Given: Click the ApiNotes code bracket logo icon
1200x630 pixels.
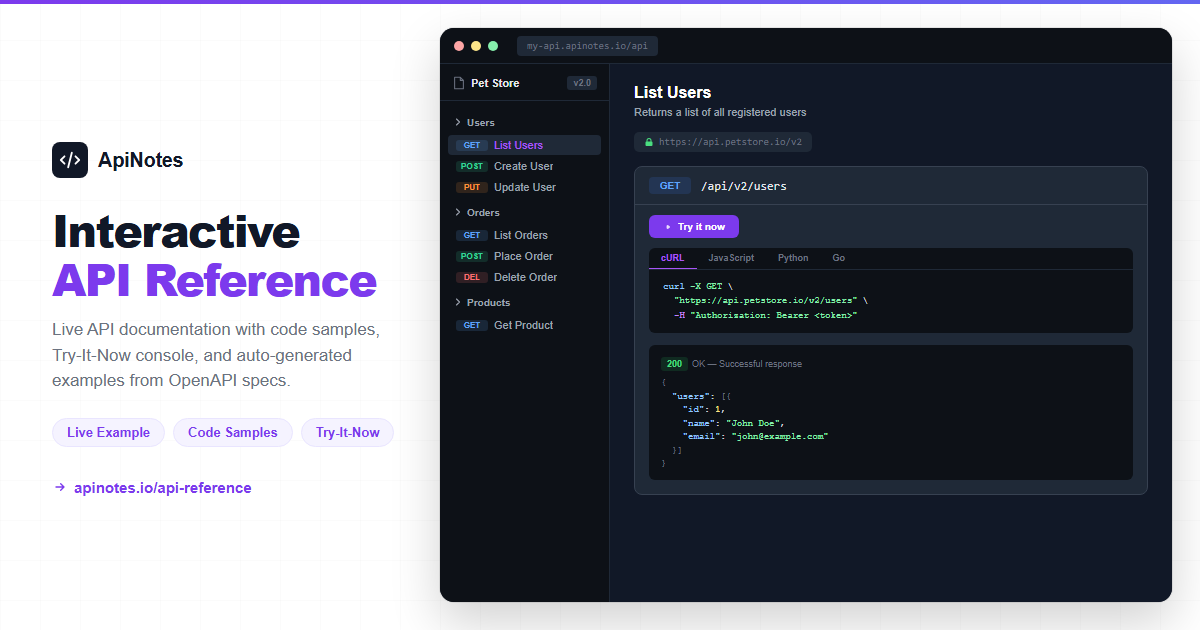Looking at the screenshot, I should (x=70, y=160).
